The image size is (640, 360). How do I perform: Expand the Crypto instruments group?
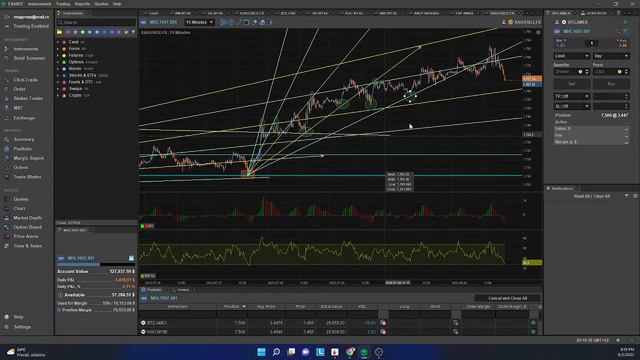coord(58,96)
